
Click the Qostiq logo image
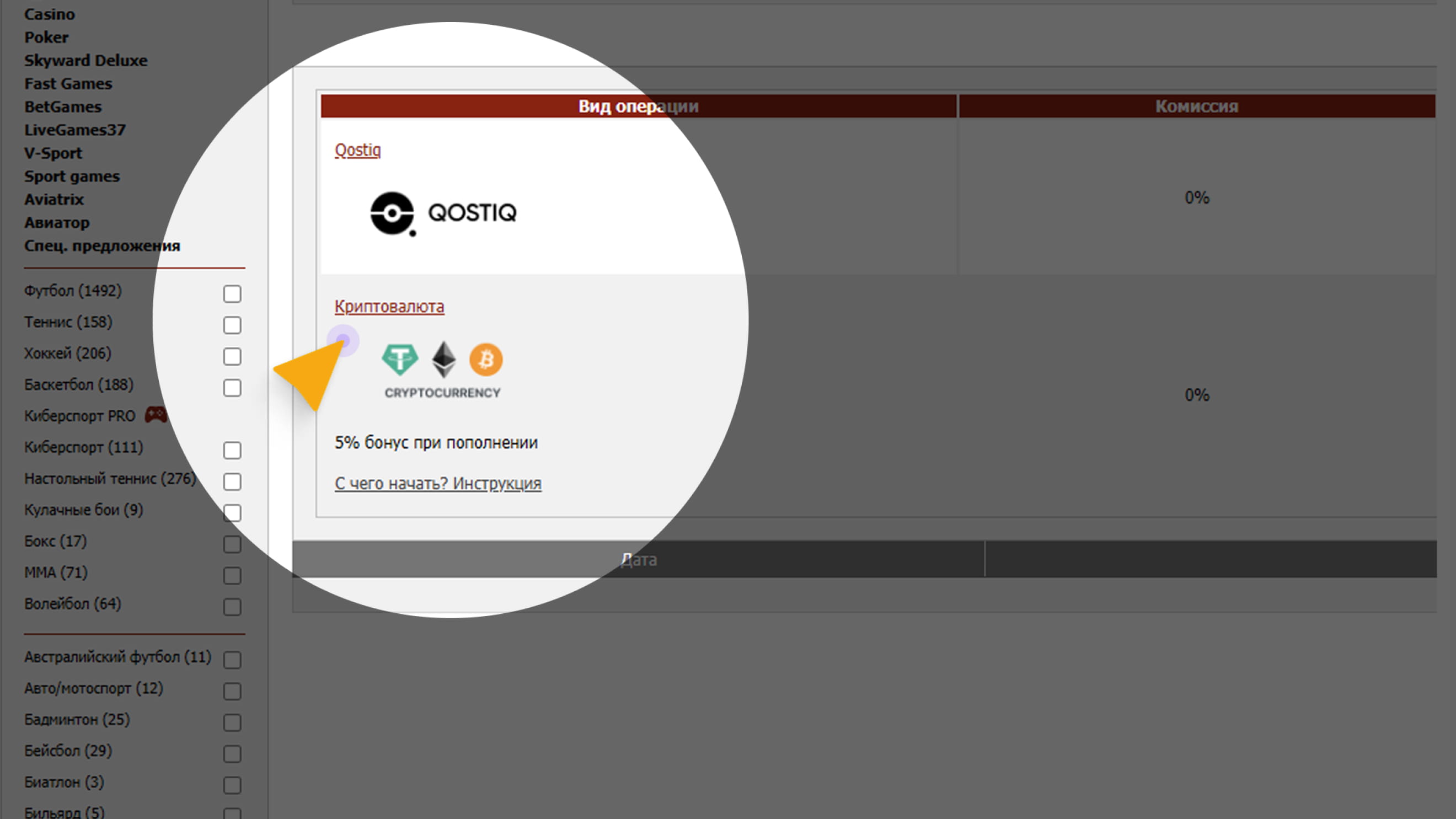[443, 213]
